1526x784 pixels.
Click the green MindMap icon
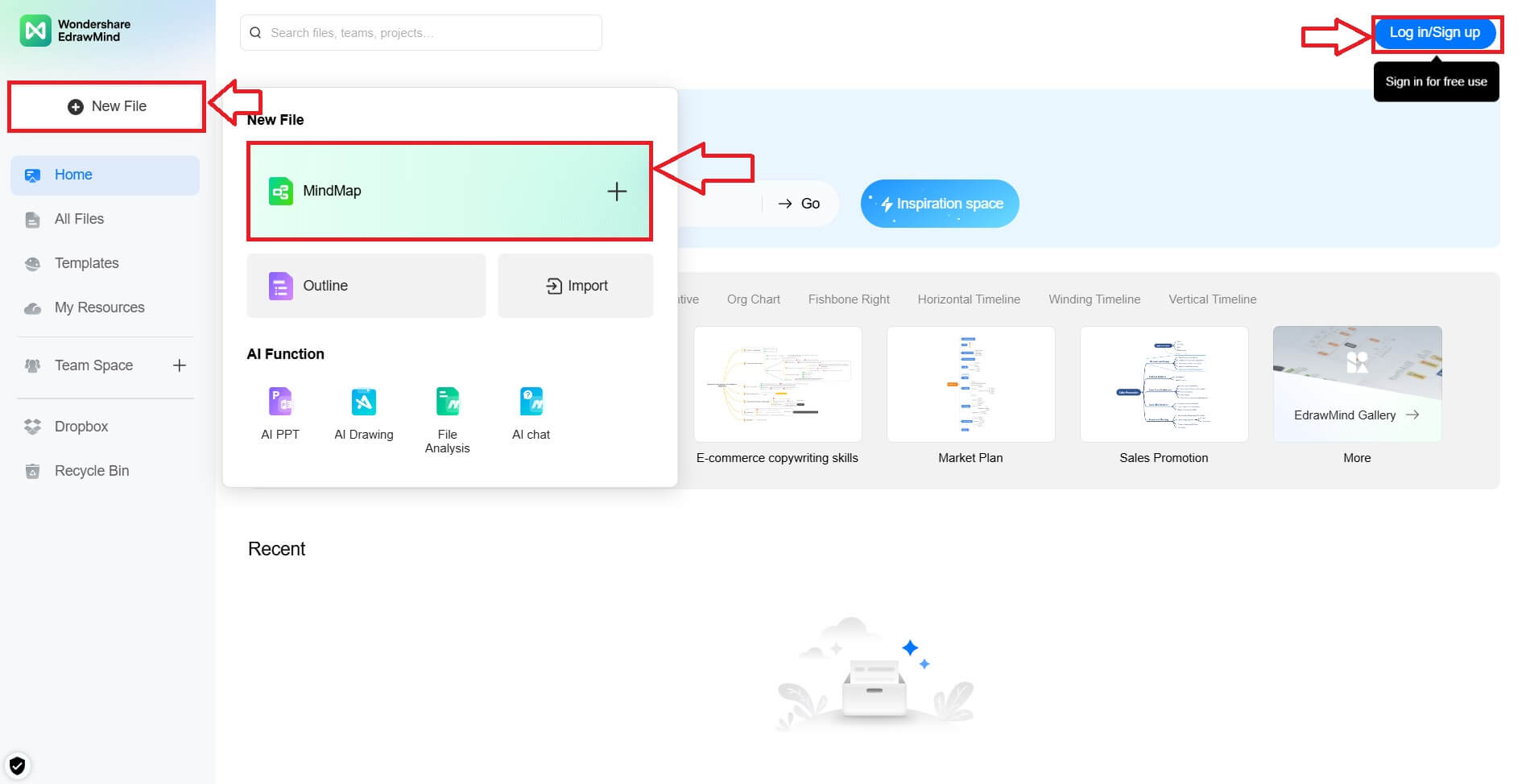point(280,192)
